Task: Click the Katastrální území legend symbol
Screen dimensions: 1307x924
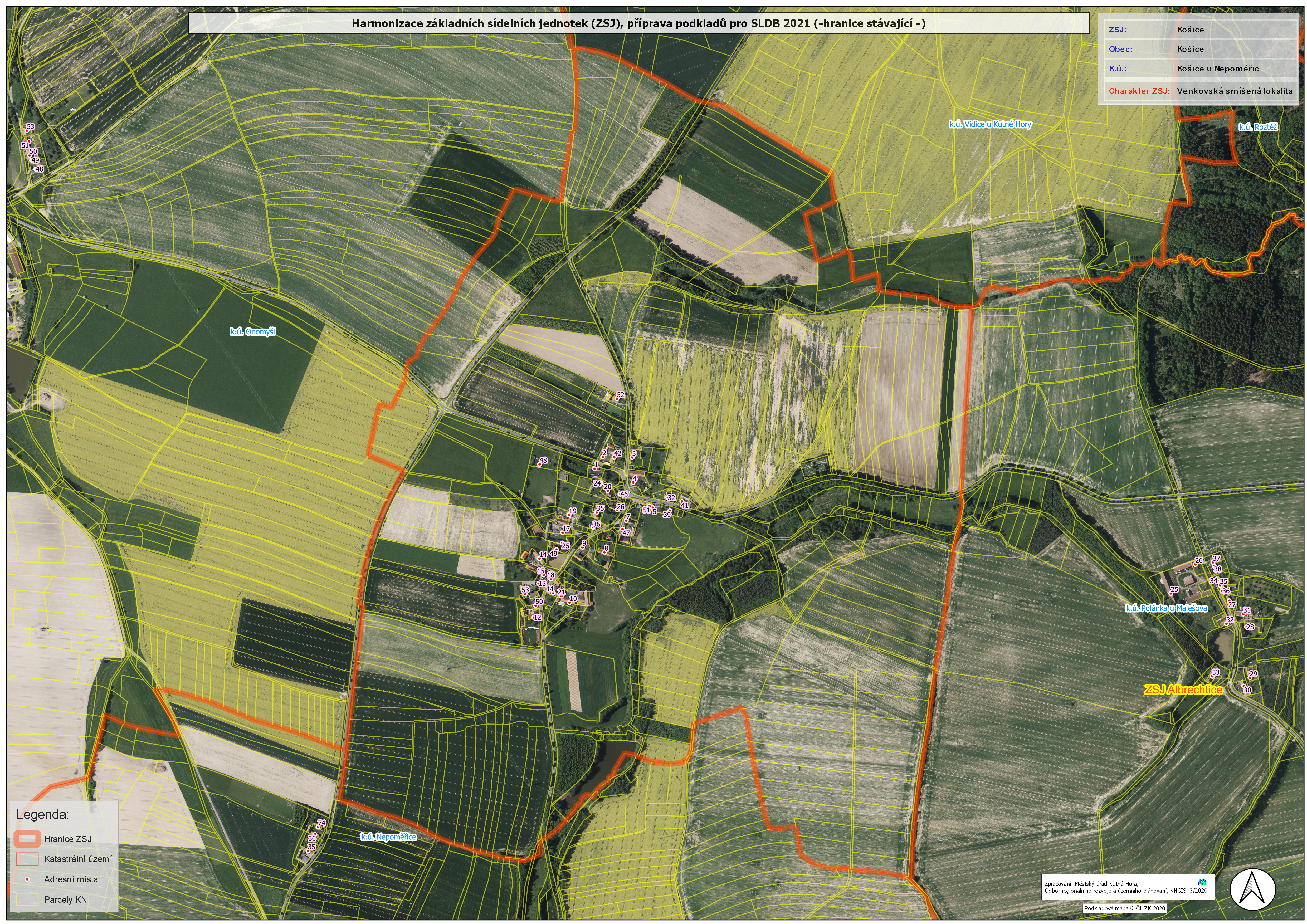Action: (x=27, y=859)
